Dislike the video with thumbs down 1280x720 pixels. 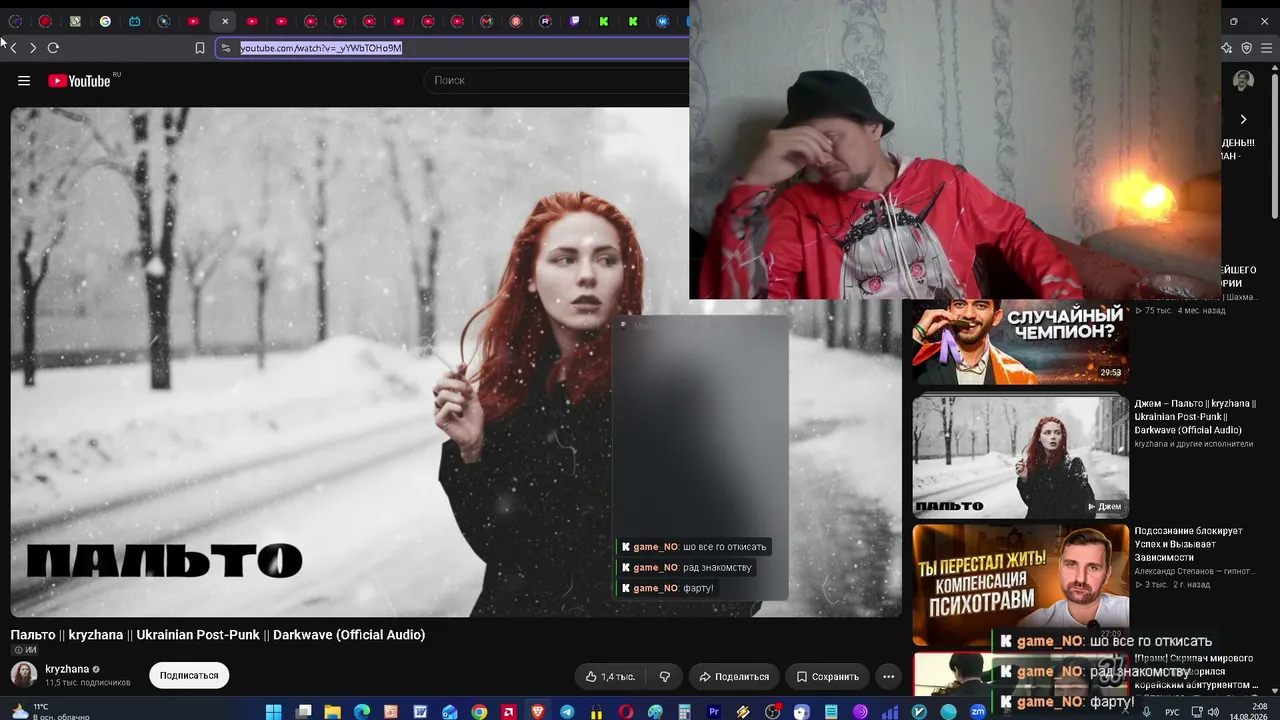[x=664, y=677]
